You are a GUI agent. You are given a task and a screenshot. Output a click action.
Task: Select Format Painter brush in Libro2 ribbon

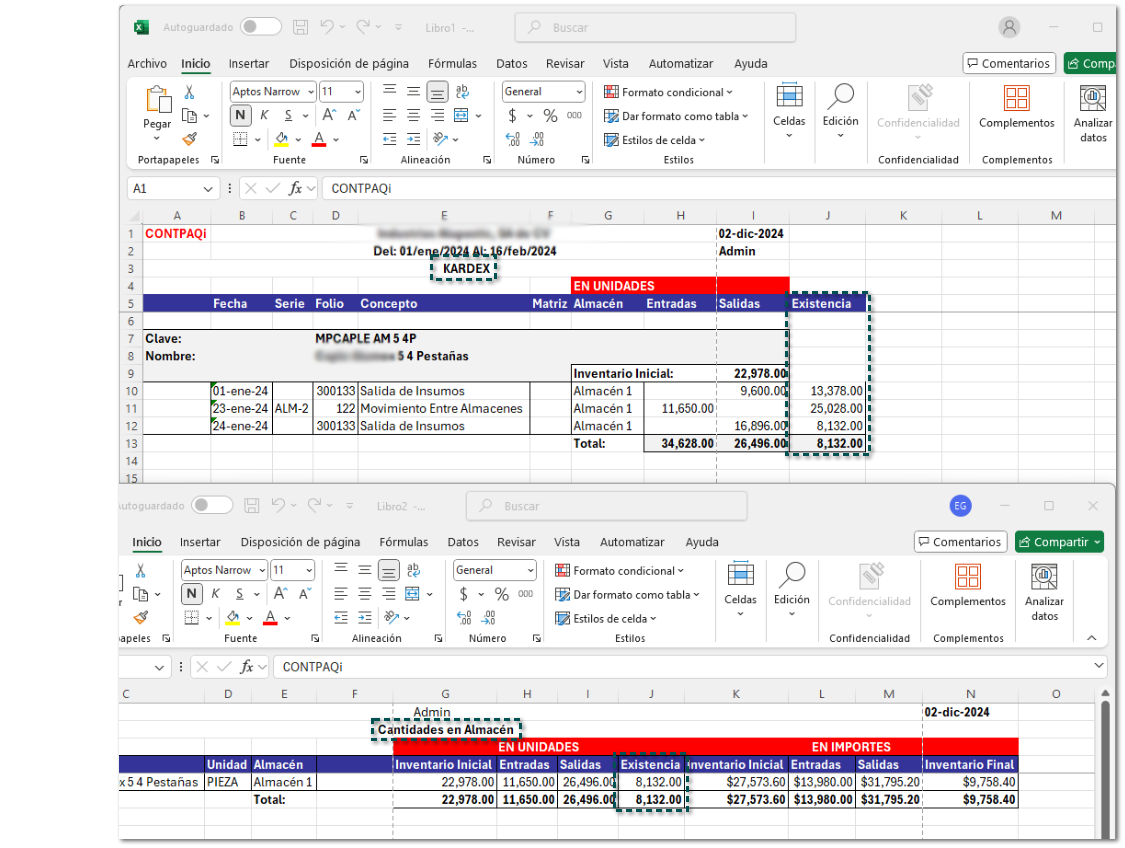[140, 618]
